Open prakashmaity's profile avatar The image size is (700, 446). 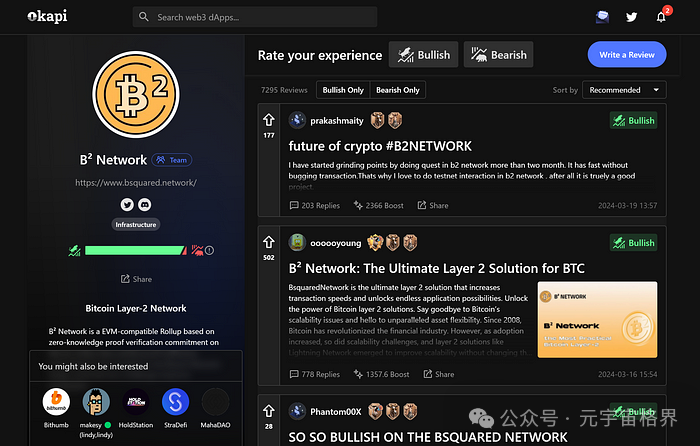297,121
